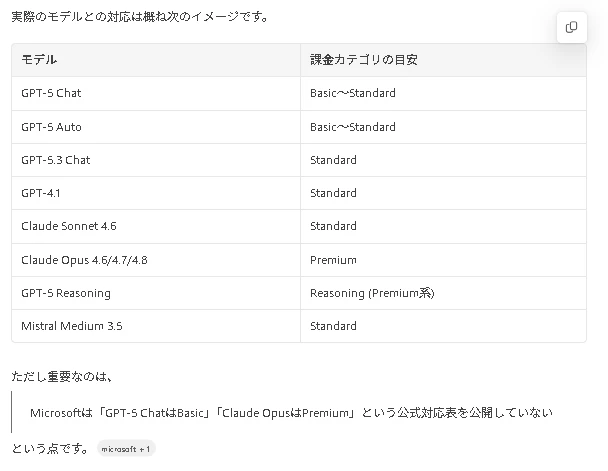Click the GPT-4.1 table cell

coord(156,193)
